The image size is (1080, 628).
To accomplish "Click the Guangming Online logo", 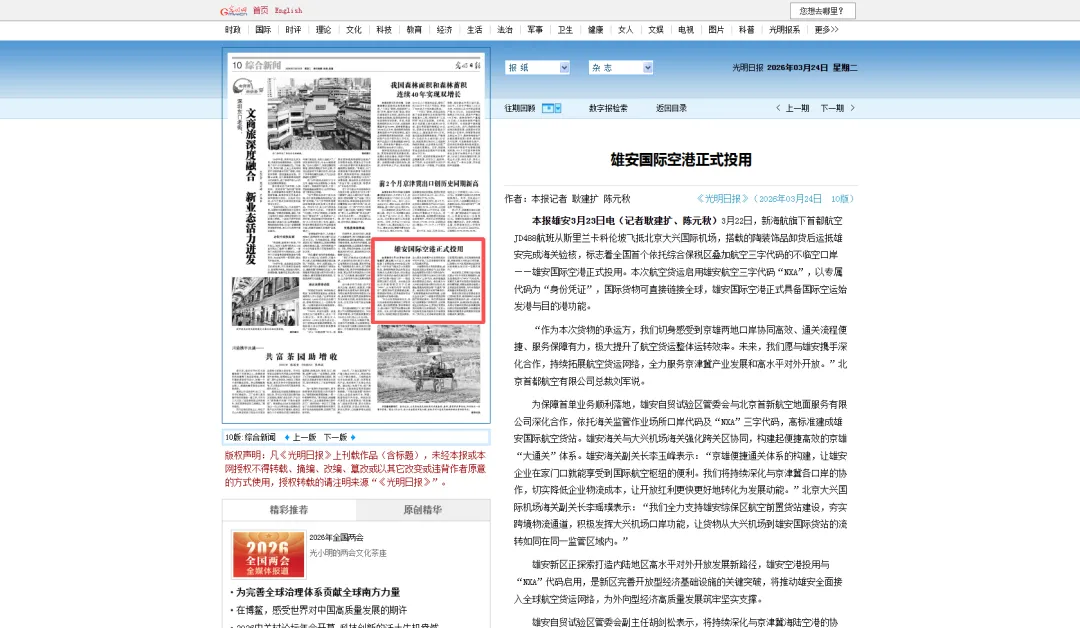I will point(233,10).
